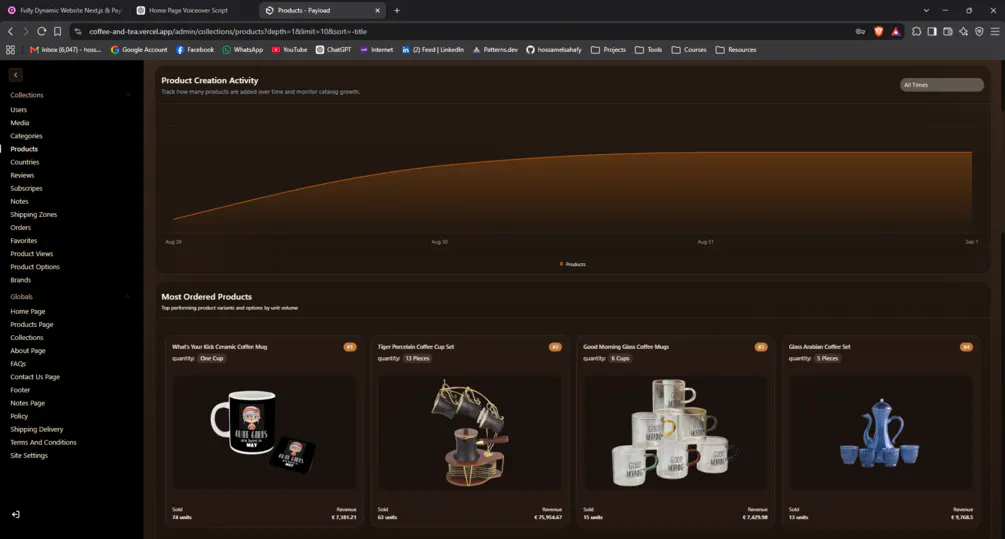1005x539 pixels.
Task: Switch to Fully Dynamic Website tab
Action: tap(64, 10)
